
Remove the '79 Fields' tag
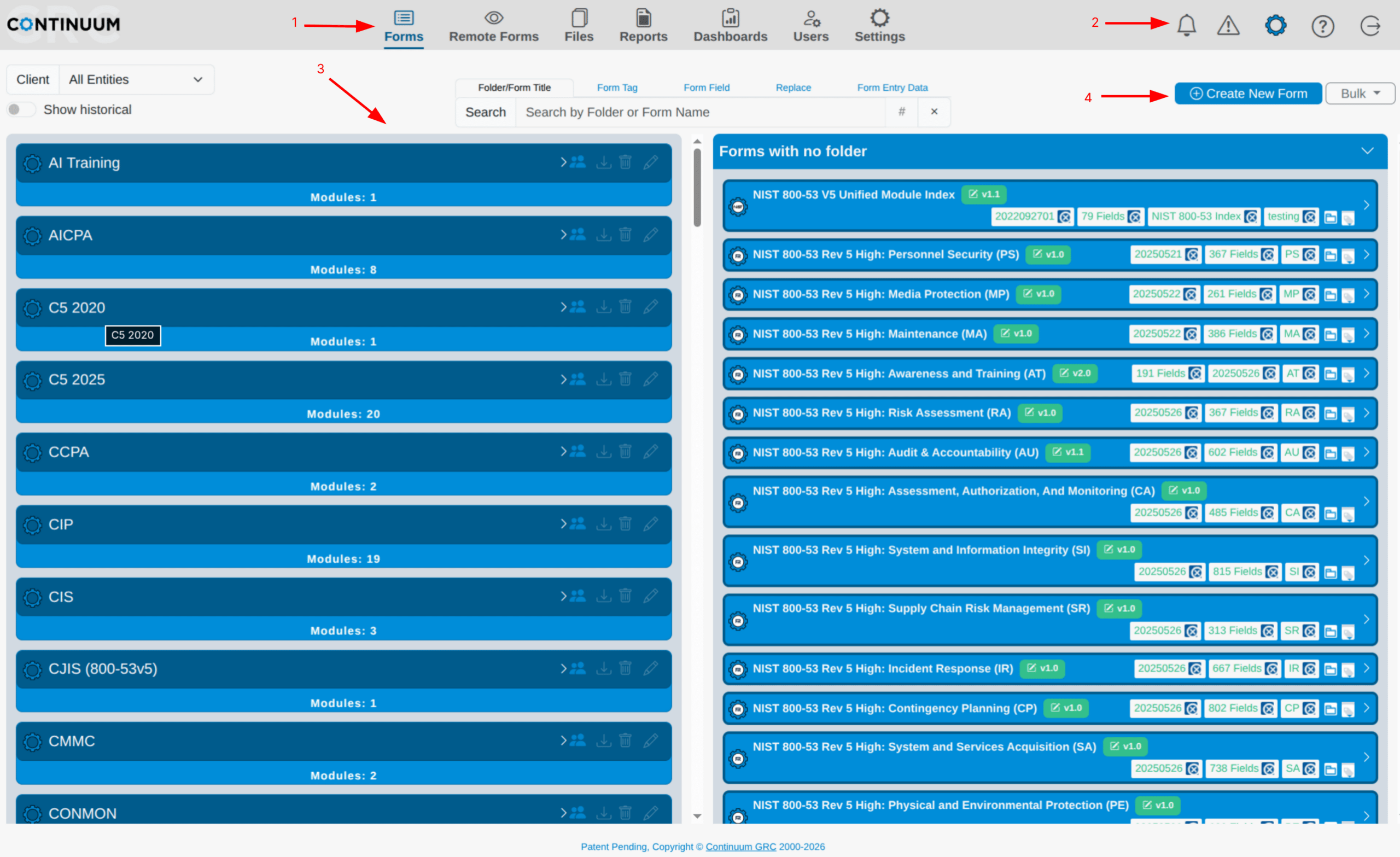click(x=1134, y=217)
